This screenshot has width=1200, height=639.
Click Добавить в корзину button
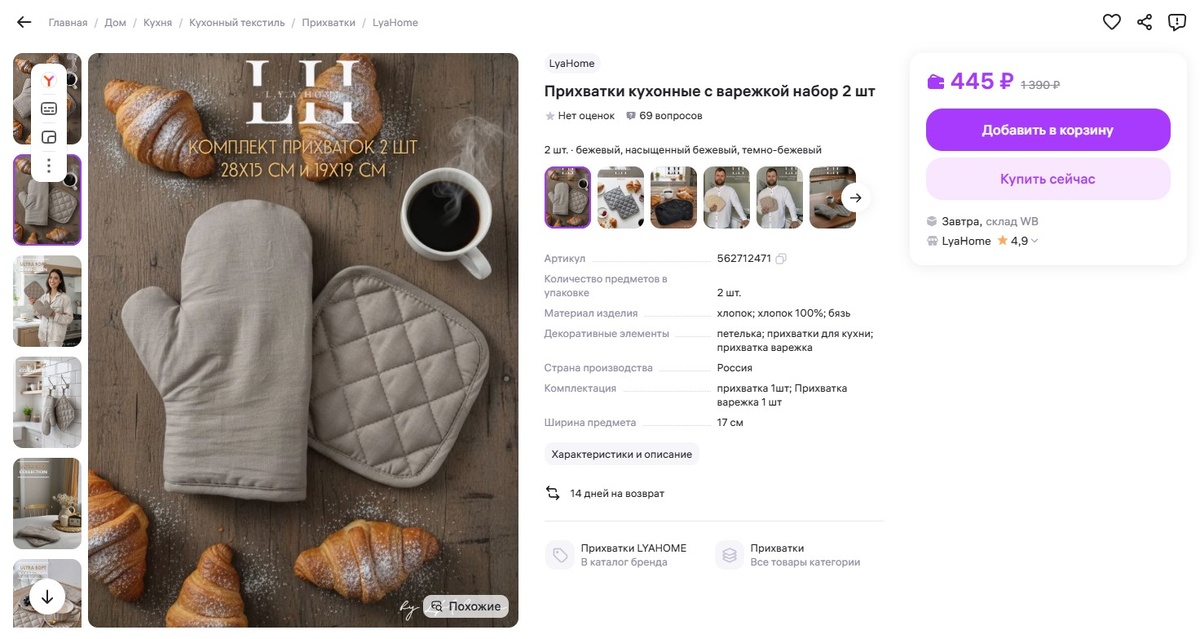pyautogui.click(x=1048, y=130)
